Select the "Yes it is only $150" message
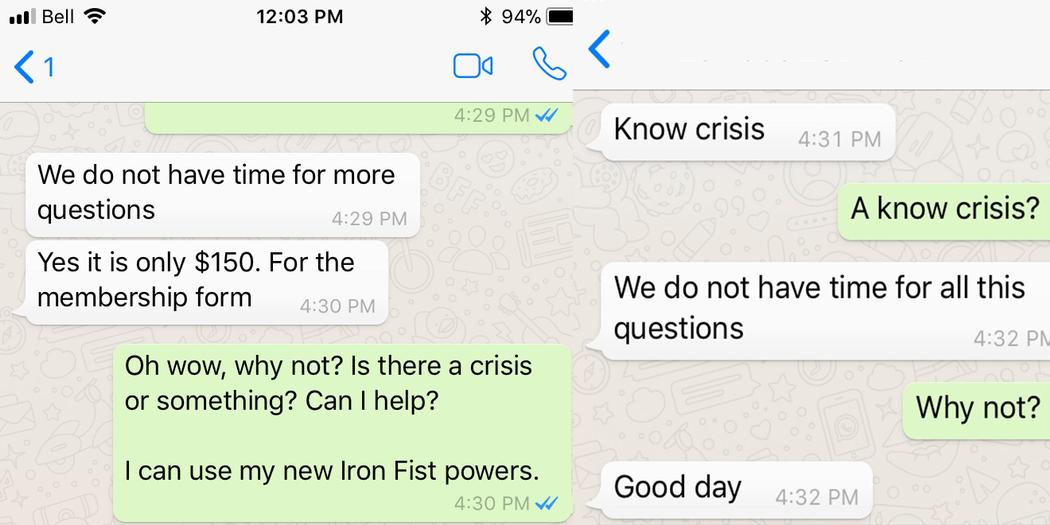 point(207,282)
